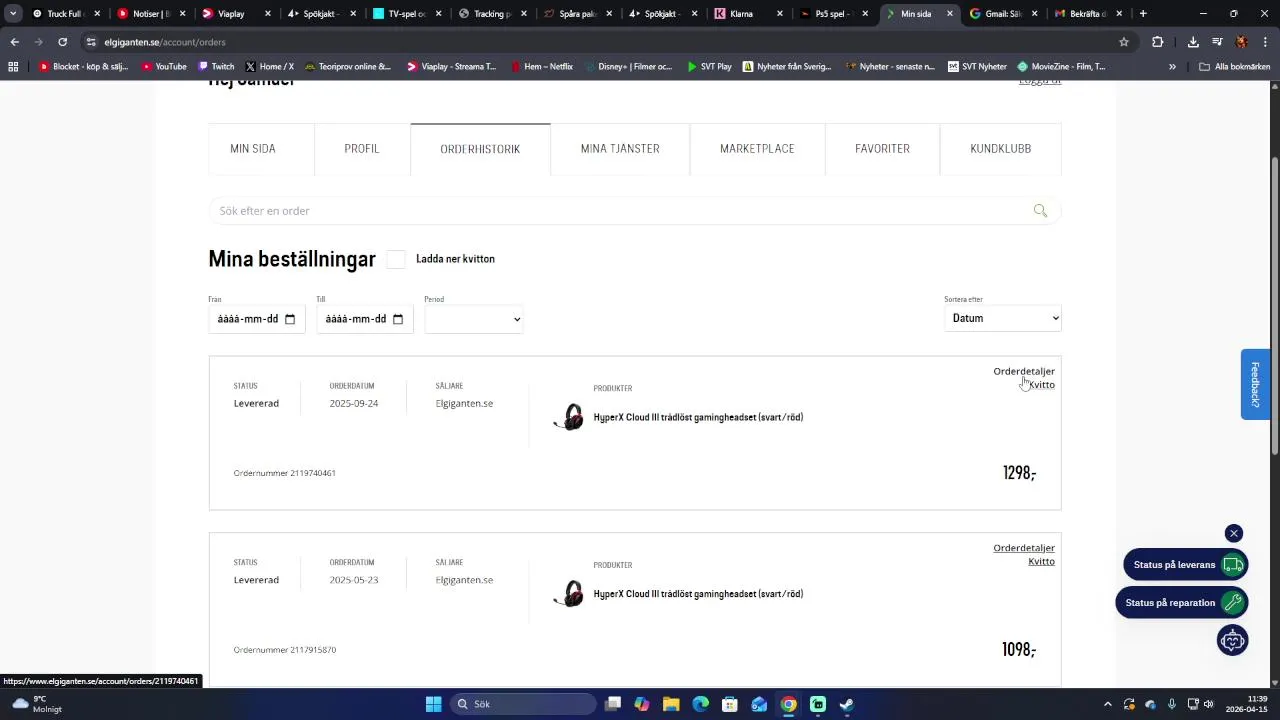
Task: Open the SVT Play bookmark
Action: (x=709, y=67)
